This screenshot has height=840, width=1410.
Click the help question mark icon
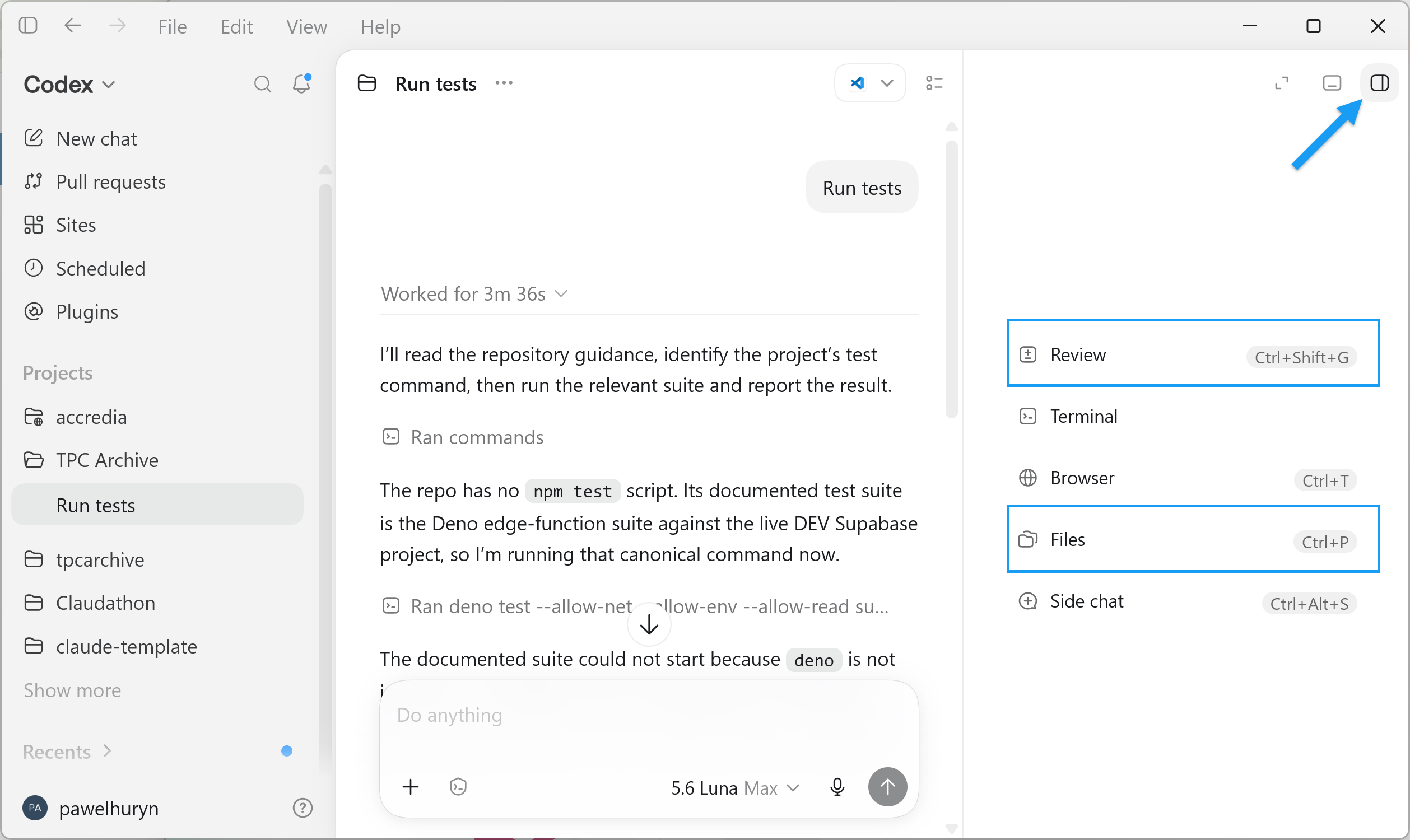pos(303,808)
